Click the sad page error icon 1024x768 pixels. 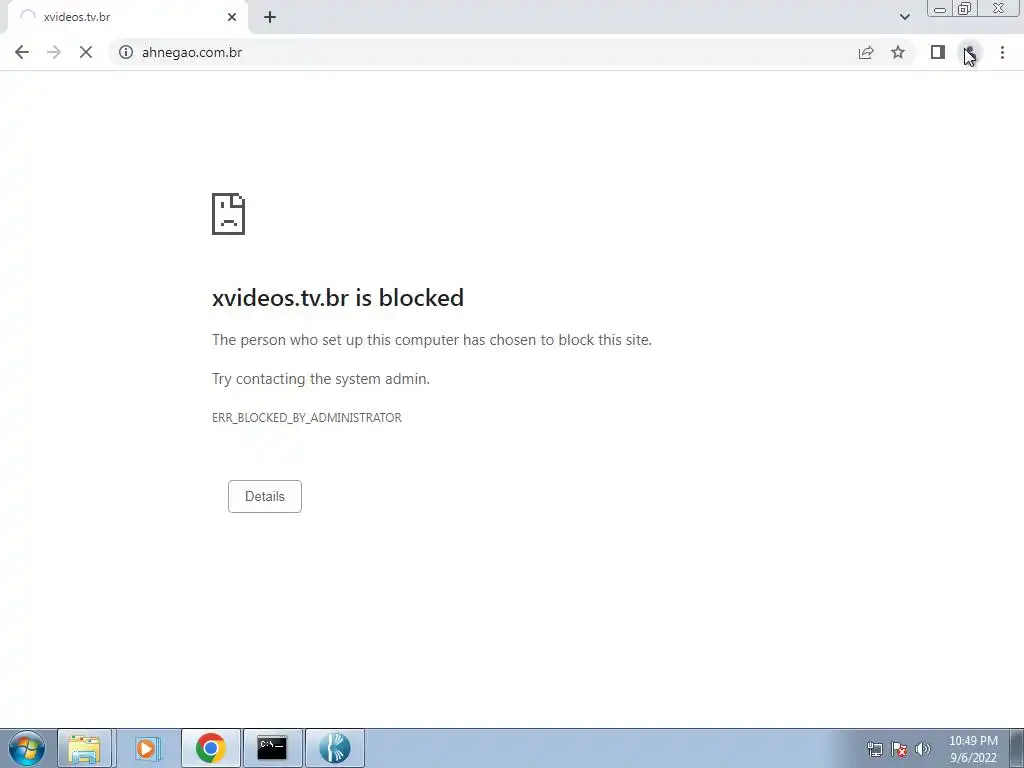tap(229, 214)
